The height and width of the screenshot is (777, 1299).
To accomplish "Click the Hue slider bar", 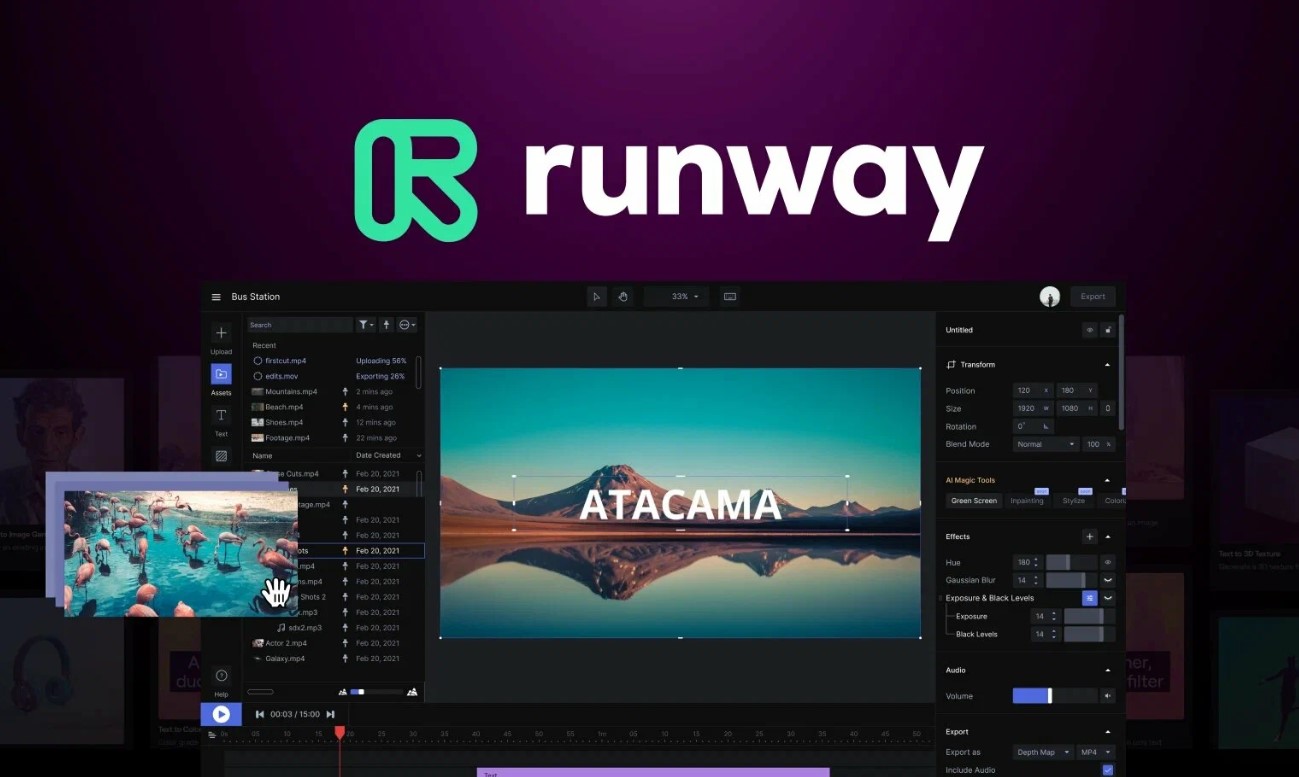I will pyautogui.click(x=1071, y=562).
